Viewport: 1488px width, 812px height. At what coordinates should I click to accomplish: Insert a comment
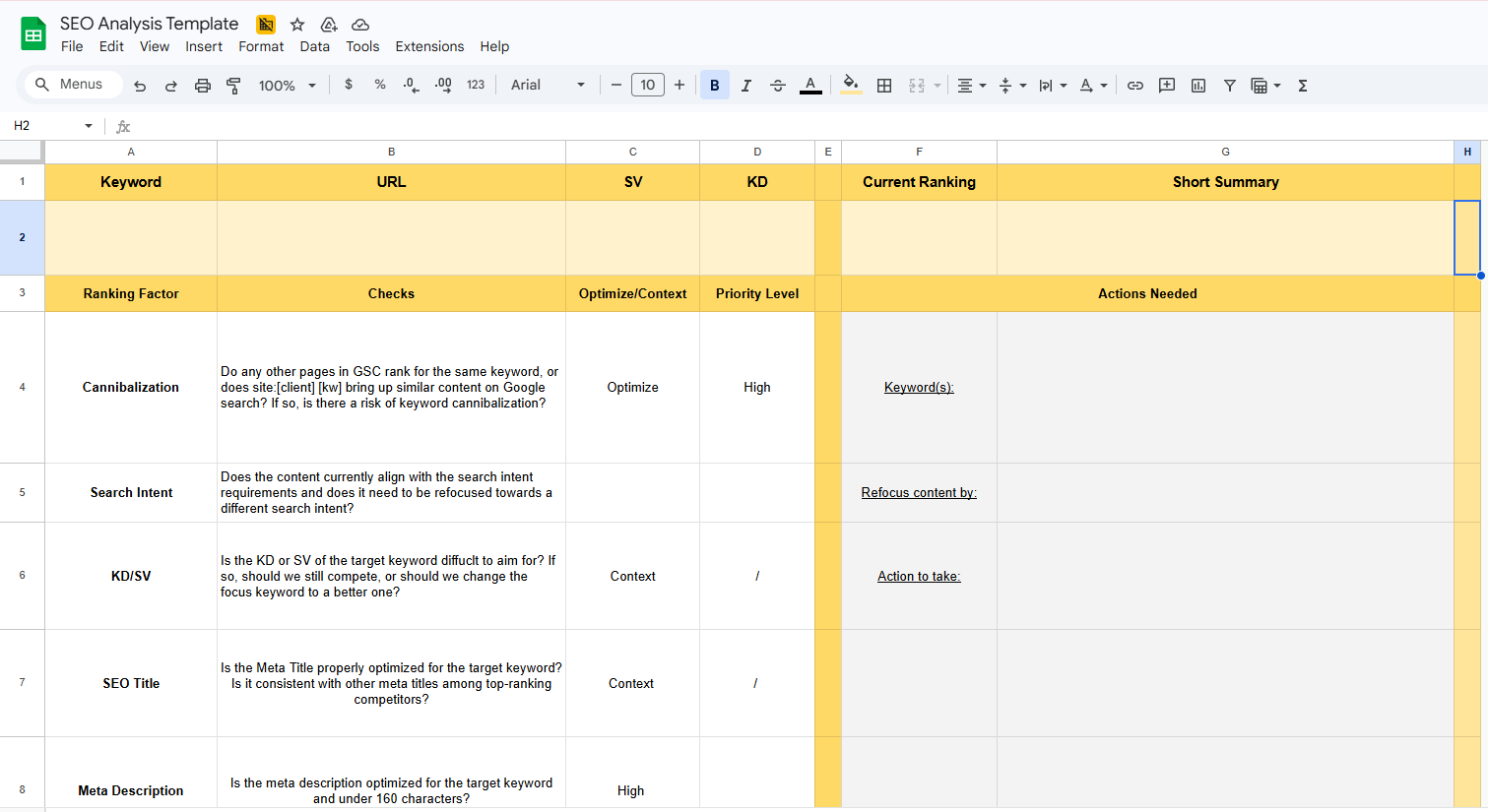pos(1167,86)
